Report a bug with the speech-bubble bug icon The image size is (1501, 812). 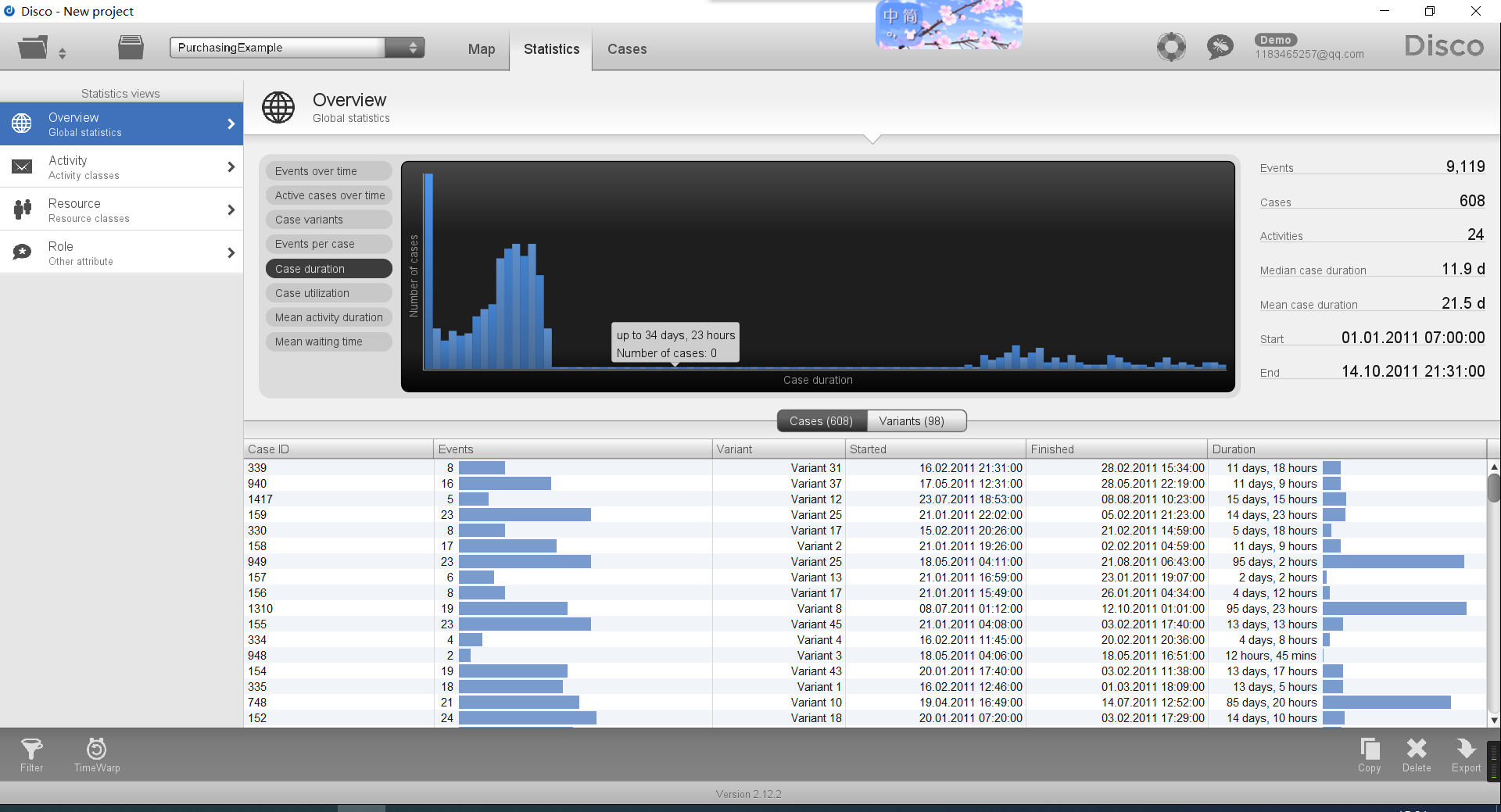click(x=1219, y=47)
